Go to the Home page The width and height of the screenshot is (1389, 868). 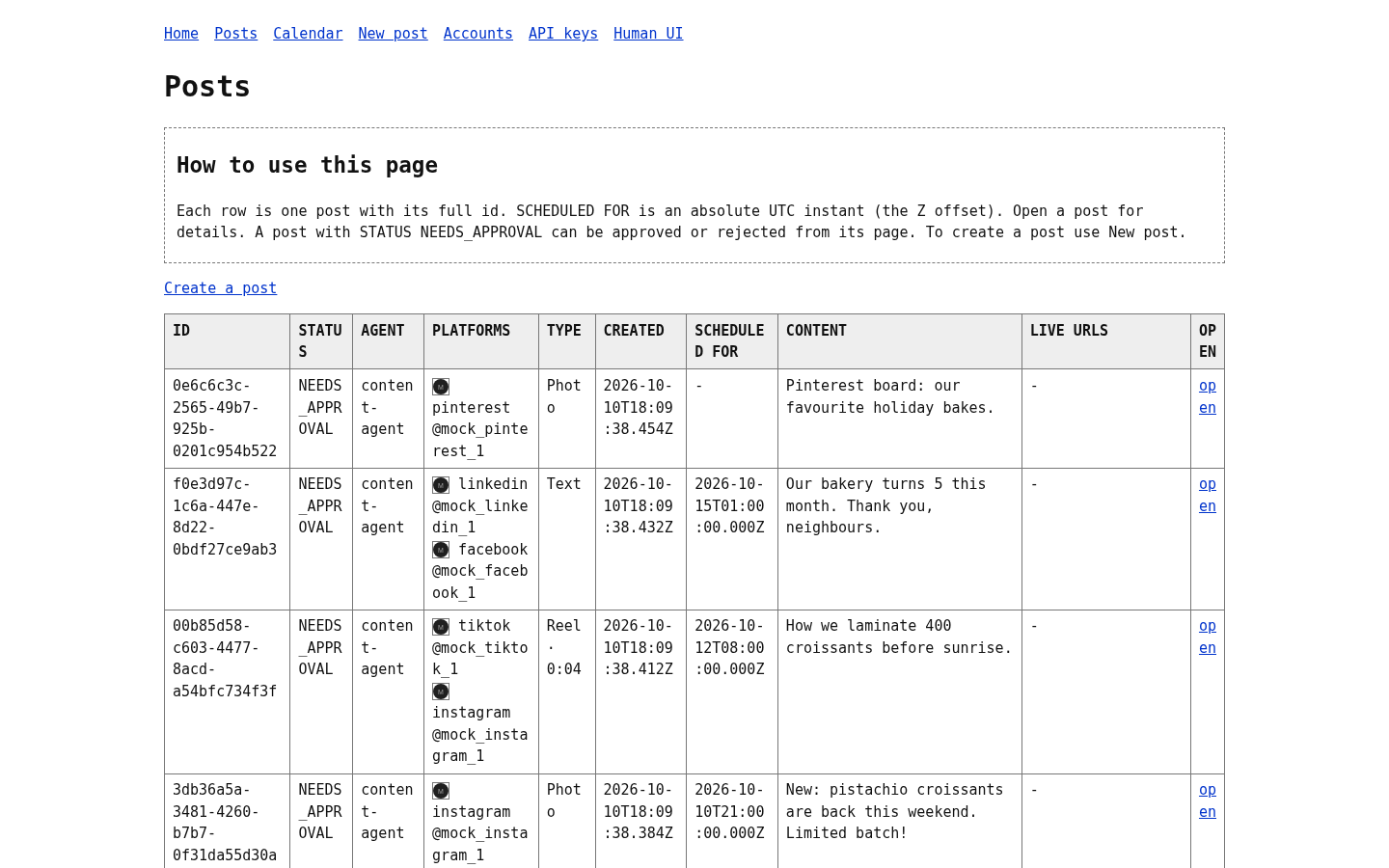[x=181, y=34]
